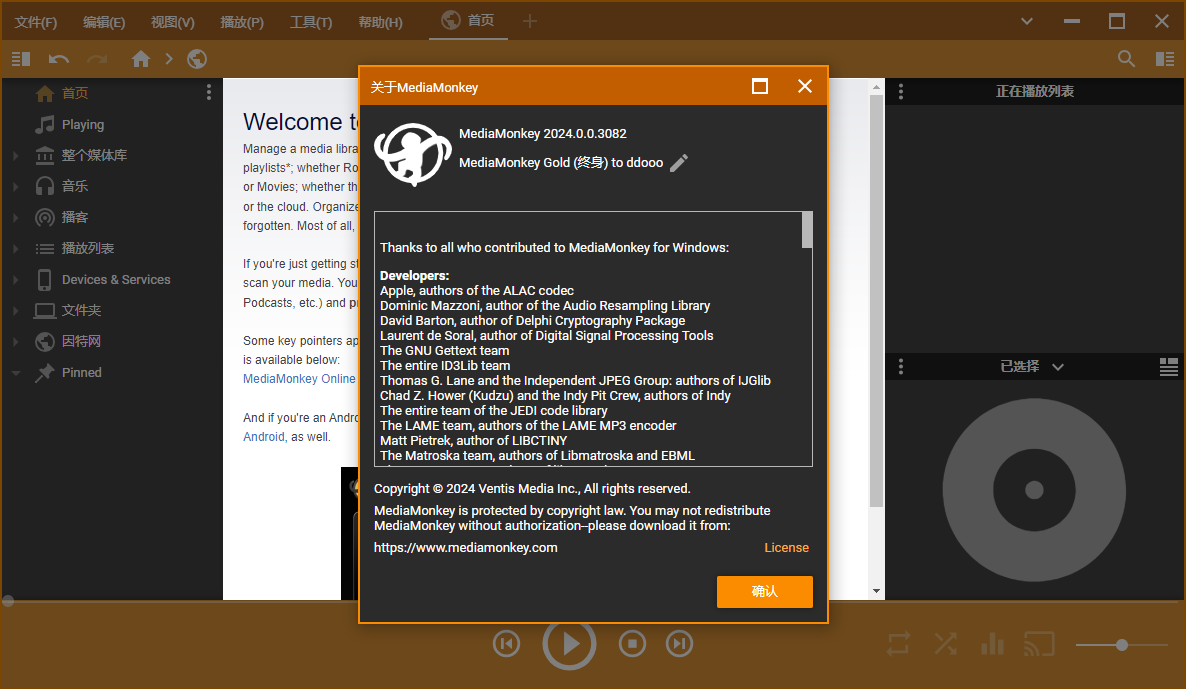Change layout of the 已选择 panel

click(1169, 367)
